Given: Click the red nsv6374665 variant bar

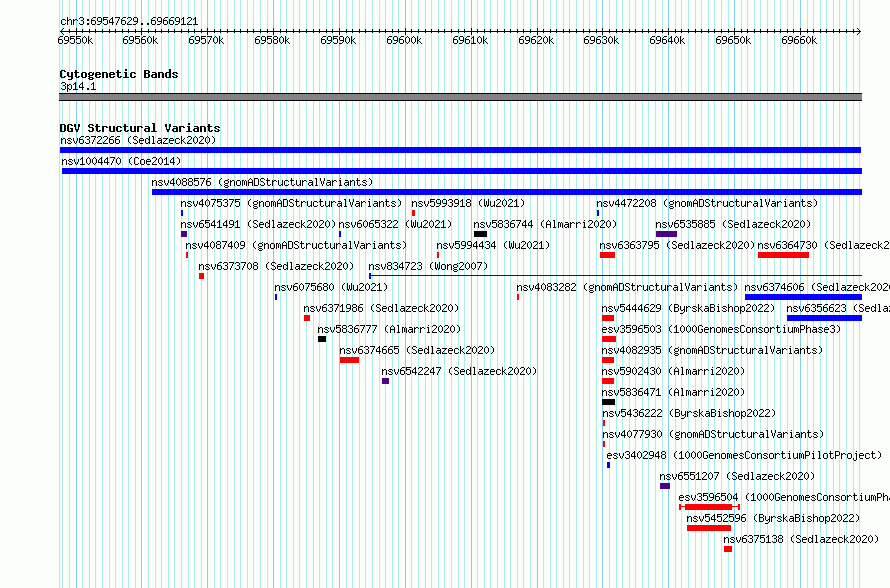Looking at the screenshot, I should [350, 360].
